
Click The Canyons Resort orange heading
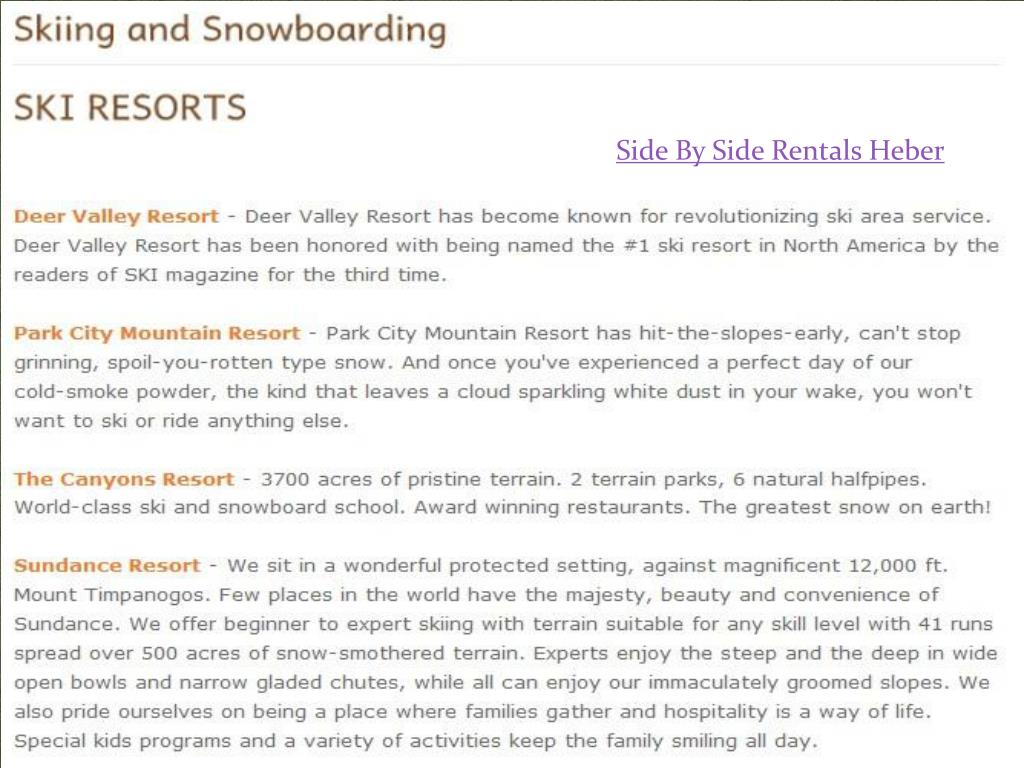click(124, 479)
